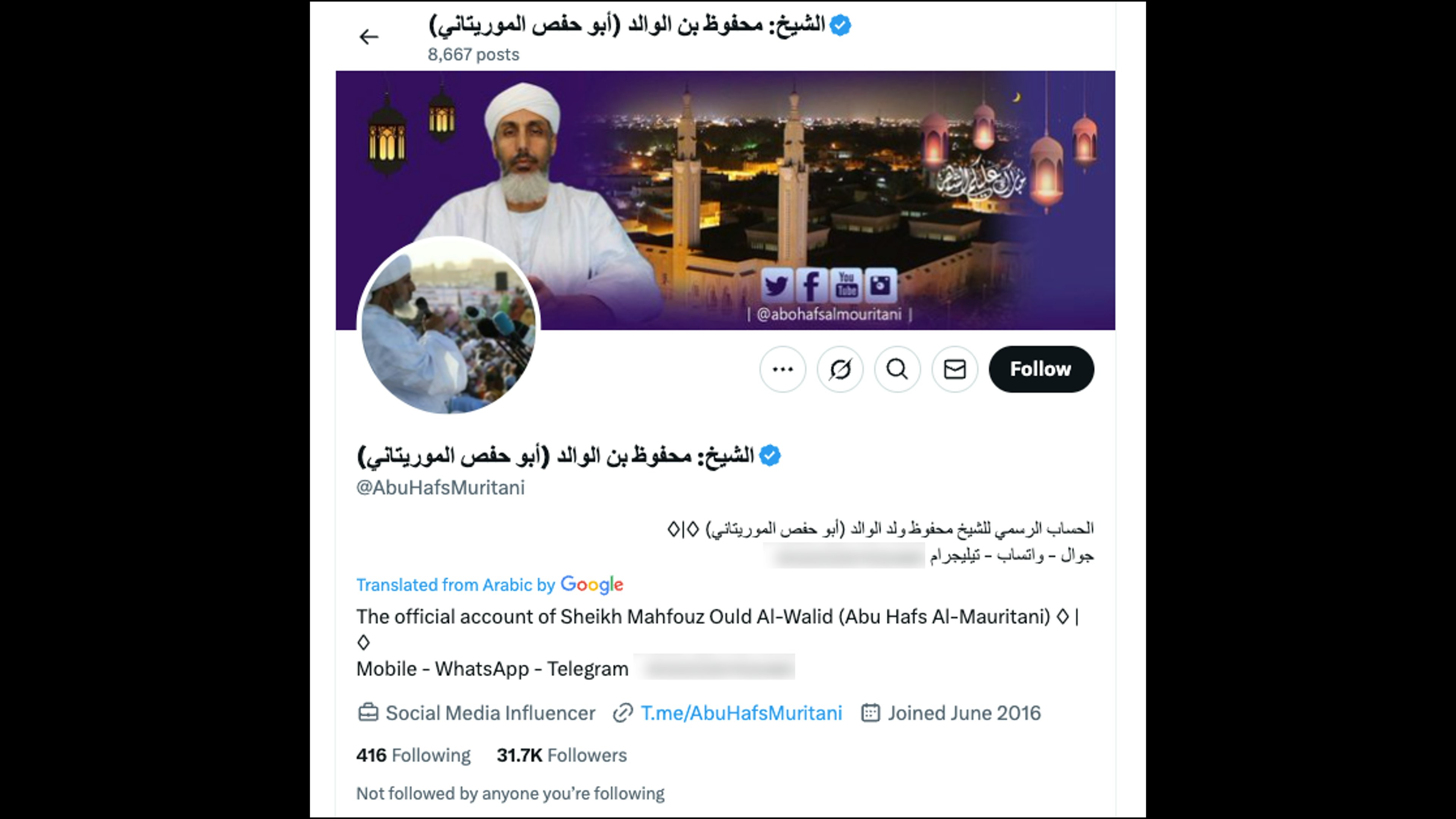Open the circular profile picture
Viewport: 1456px width, 819px height.
449,325
